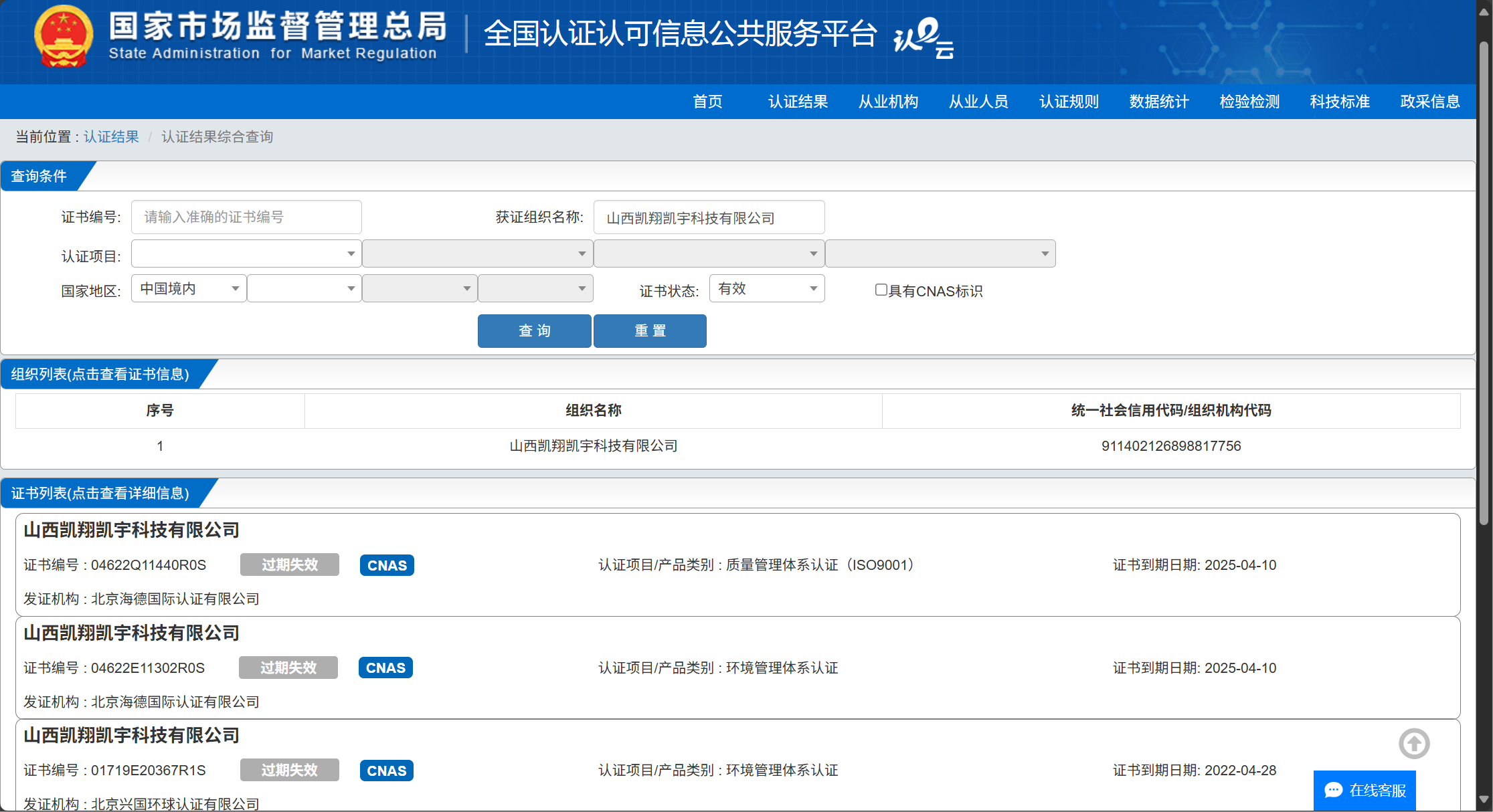The height and width of the screenshot is (812, 1493).
Task: Click CNAS badge for certificate 04622E11302R0S
Action: coord(385,668)
